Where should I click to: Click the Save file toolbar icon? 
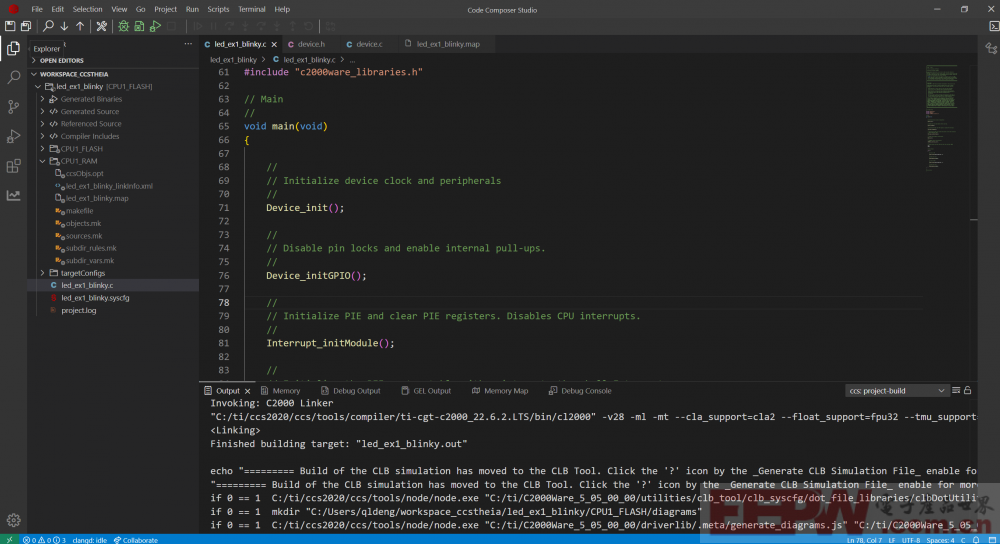click(x=10, y=26)
